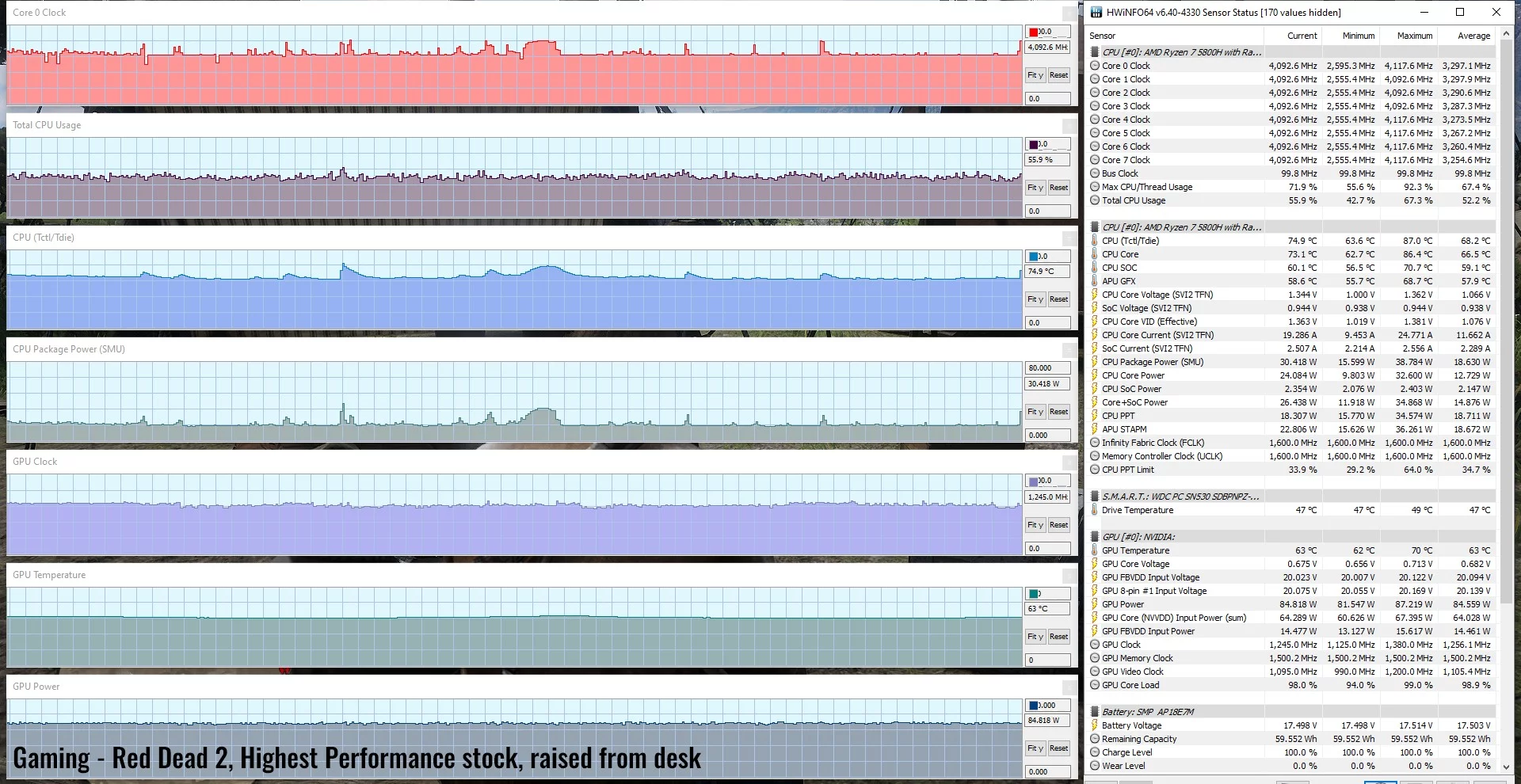1521x784 pixels.
Task: Click the Battery Voltage sensor icon
Action: 1095,725
